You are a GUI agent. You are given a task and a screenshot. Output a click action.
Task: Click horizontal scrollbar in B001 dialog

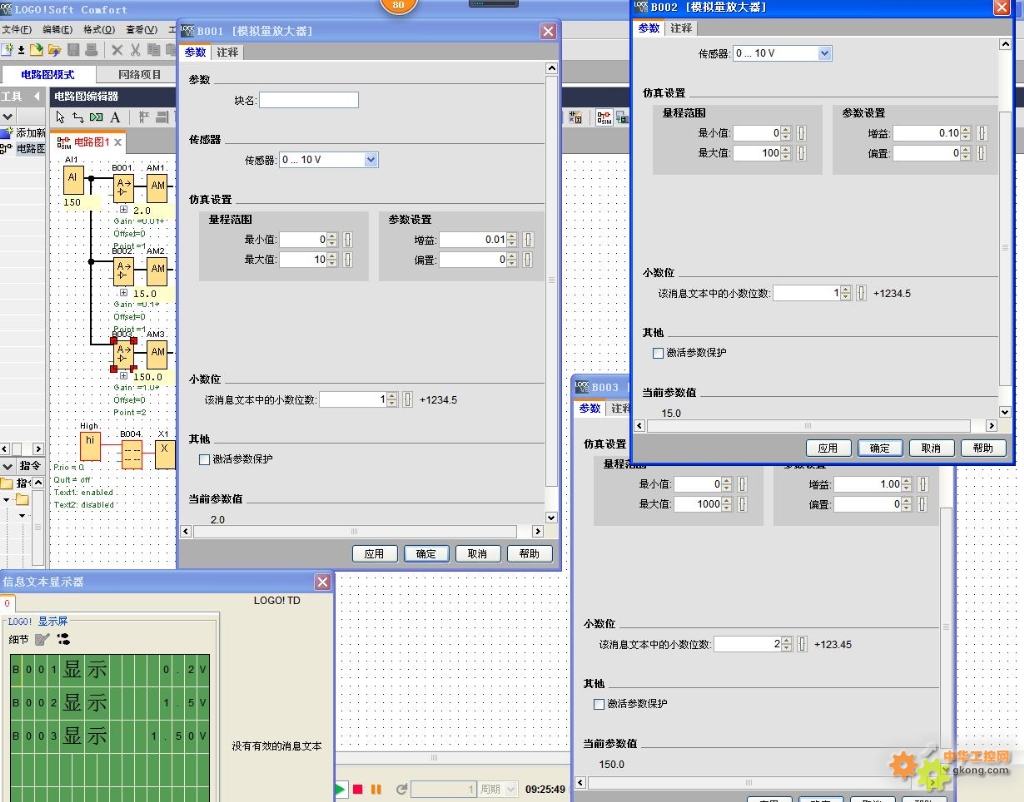coord(355,532)
